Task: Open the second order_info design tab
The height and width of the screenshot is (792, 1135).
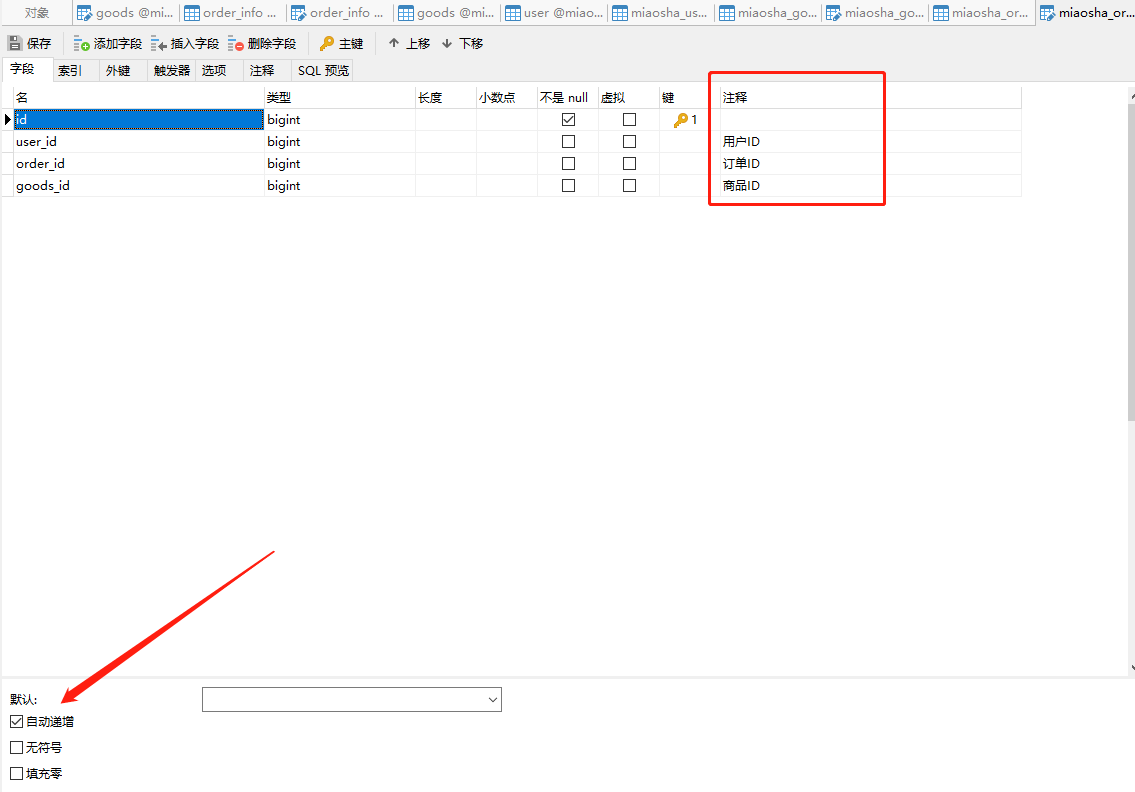Action: click(x=338, y=12)
